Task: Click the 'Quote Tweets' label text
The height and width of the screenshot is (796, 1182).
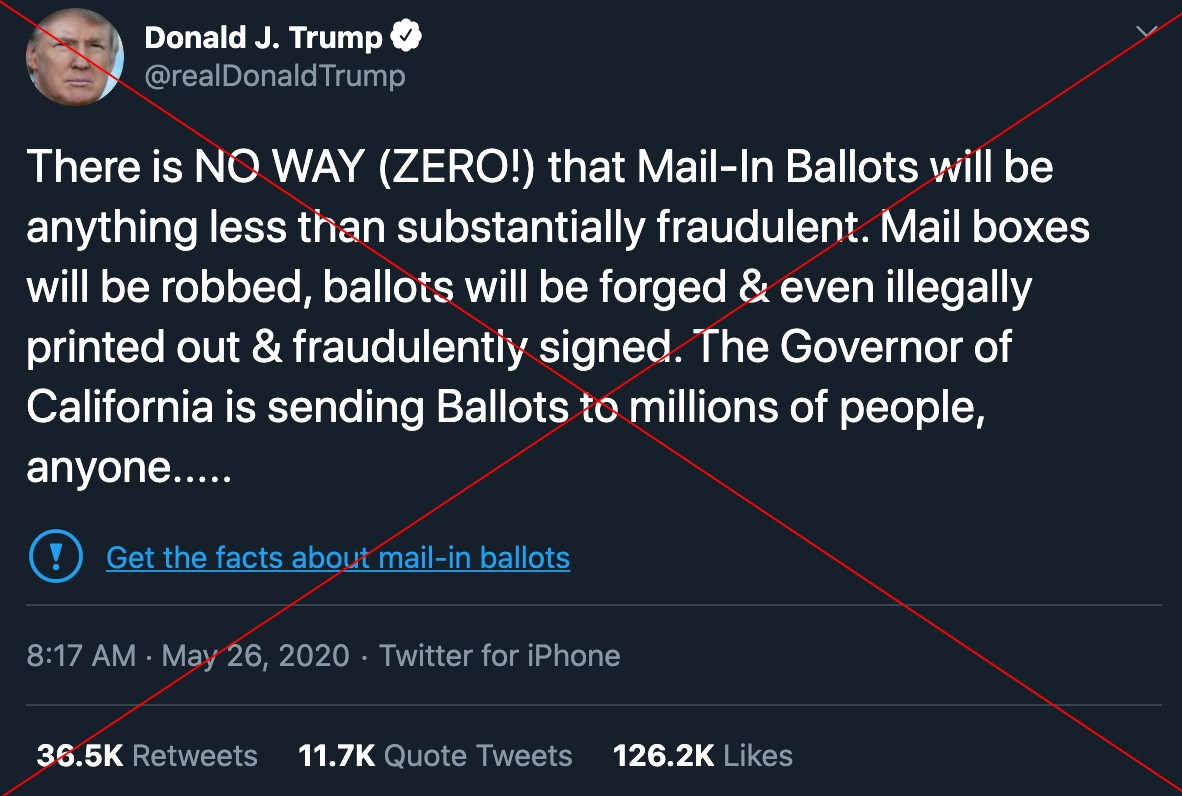Action: [478, 755]
